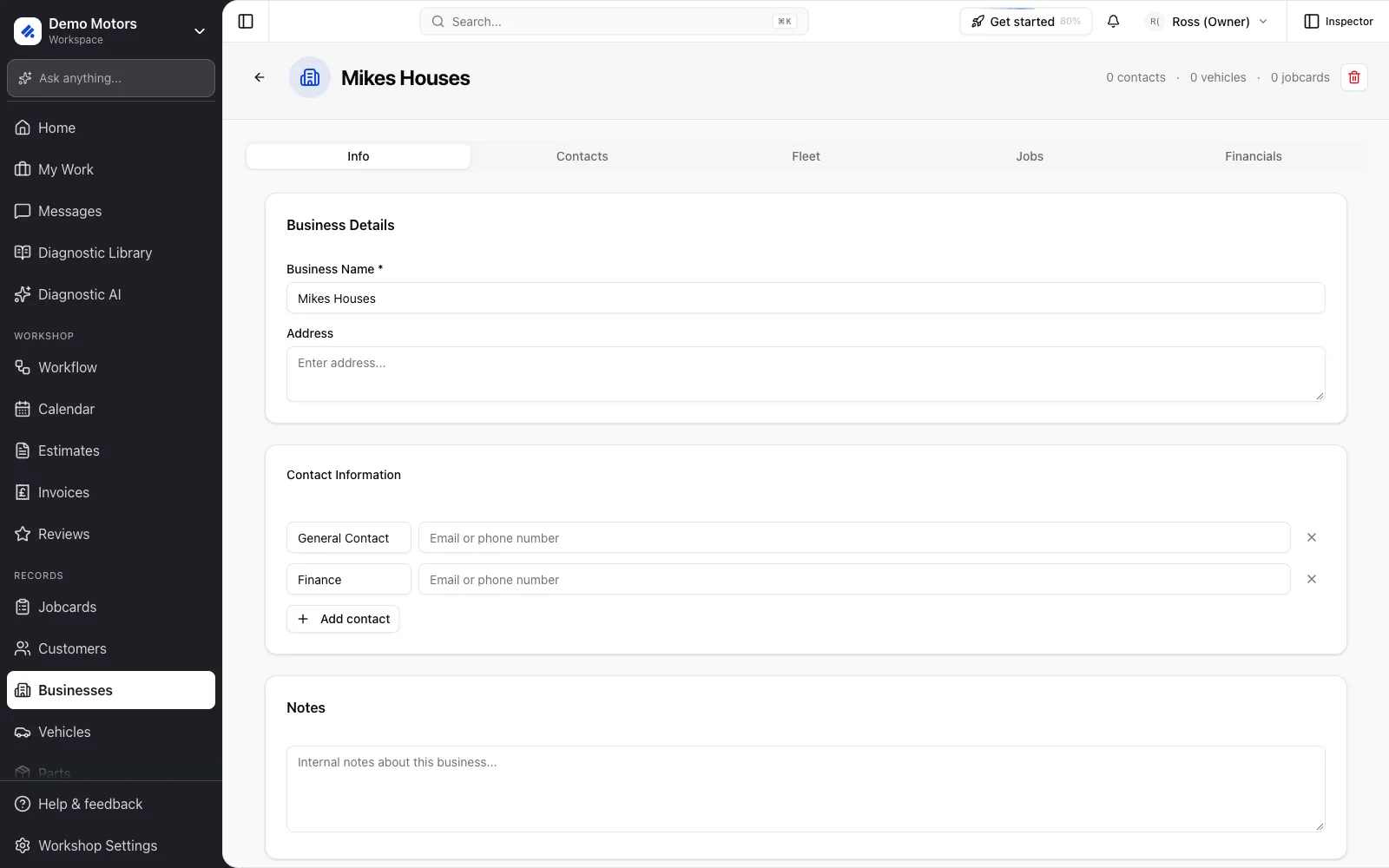Click the Business Name field
The image size is (1389, 868).
[806, 298]
